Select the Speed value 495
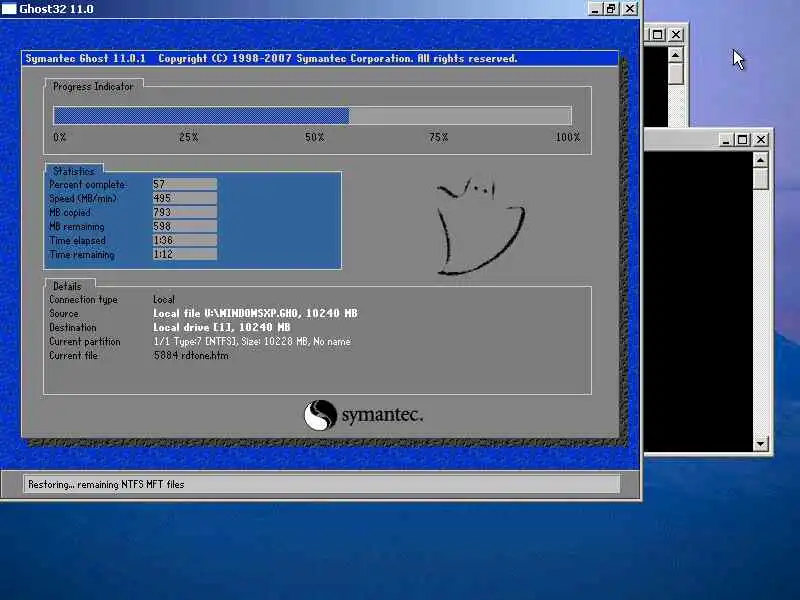This screenshot has height=600, width=800. click(x=185, y=198)
